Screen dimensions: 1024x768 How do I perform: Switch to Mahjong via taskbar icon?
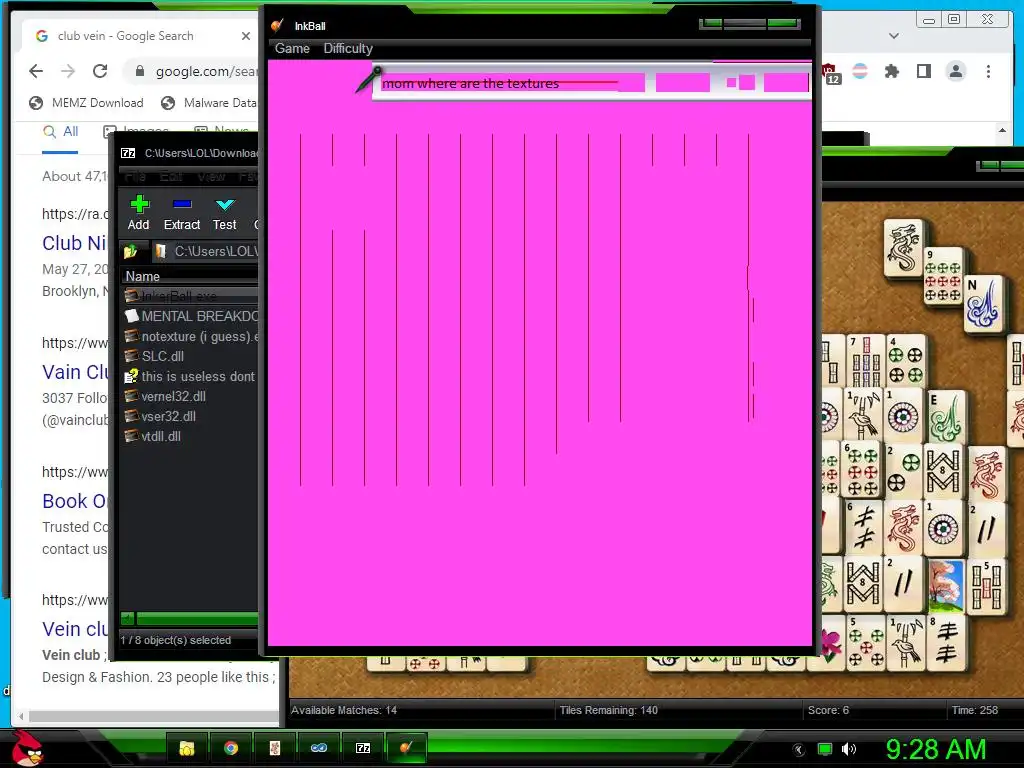275,748
